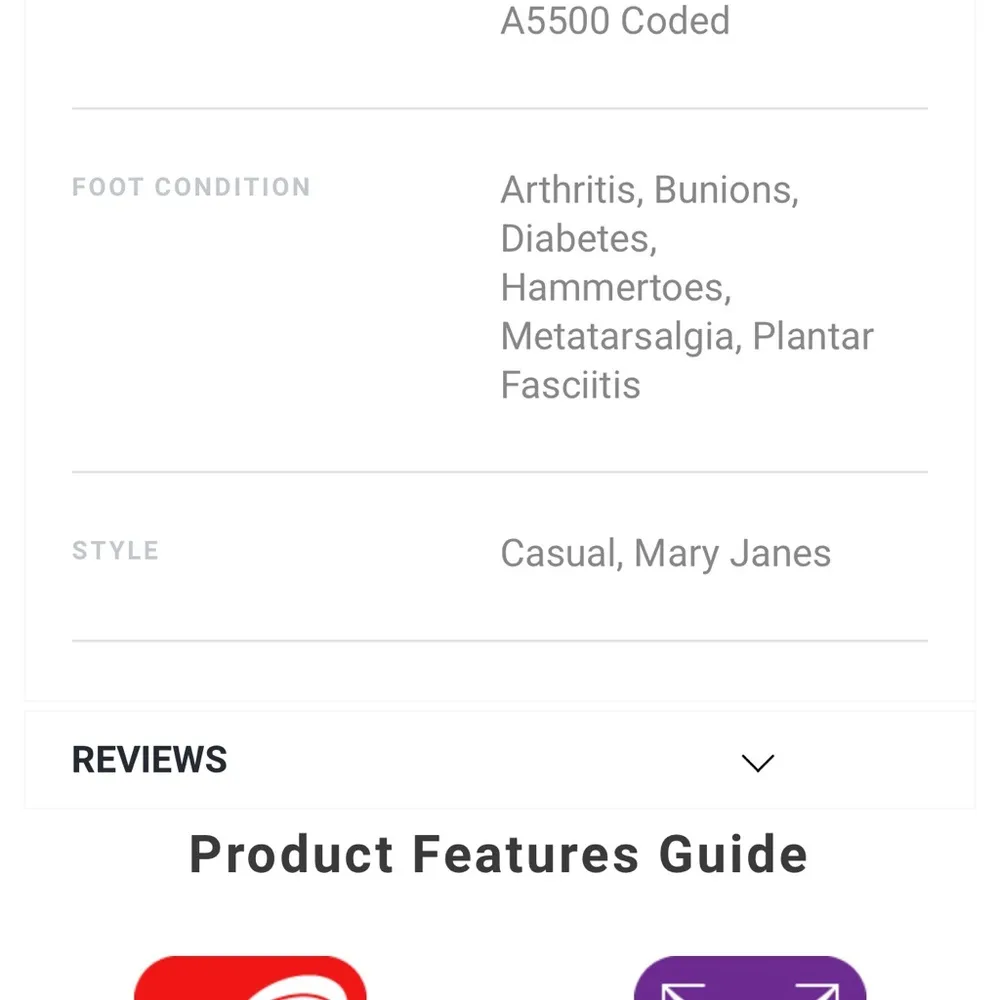Screen dimensions: 1000x1000
Task: Tap the purple feature icon with arrows
Action: click(750, 980)
